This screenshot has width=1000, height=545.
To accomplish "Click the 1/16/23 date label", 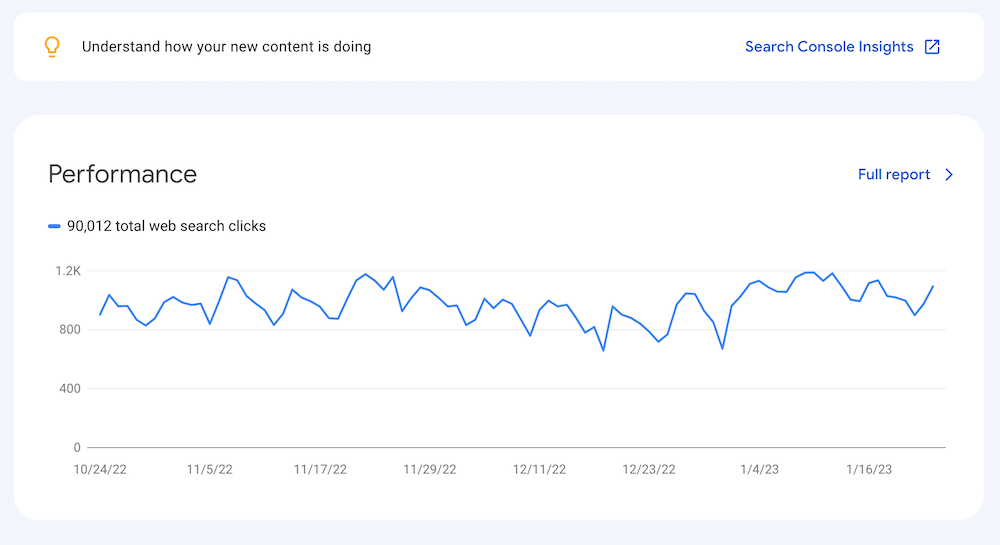I will [x=870, y=468].
